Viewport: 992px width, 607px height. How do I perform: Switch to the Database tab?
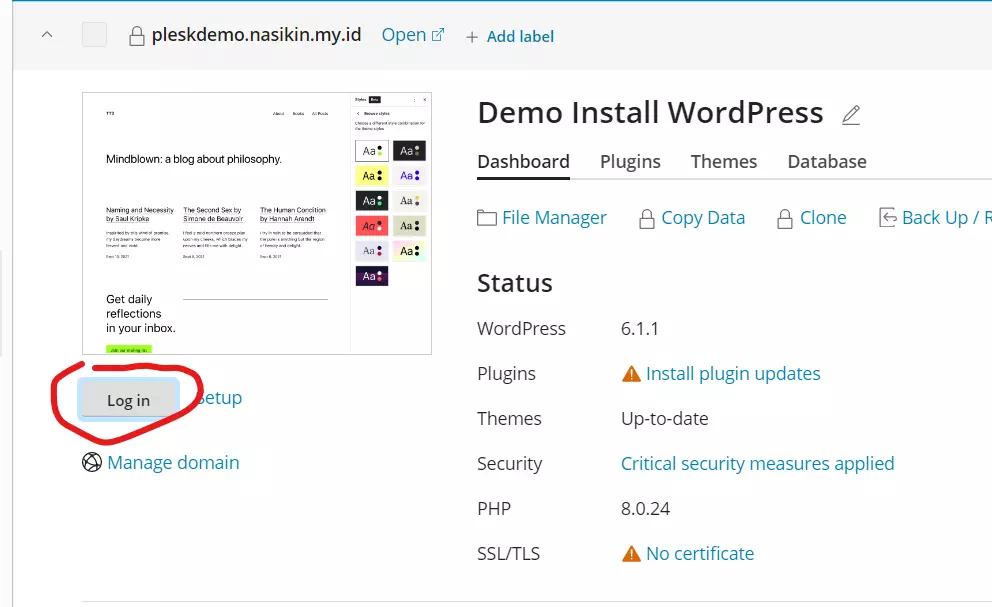click(827, 162)
